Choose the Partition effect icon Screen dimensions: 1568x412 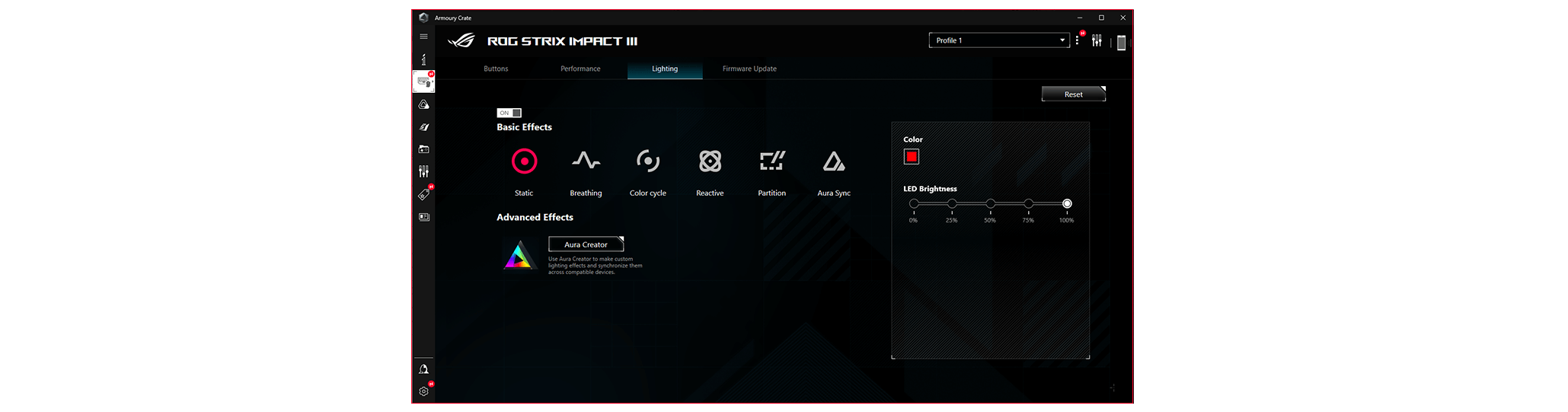coord(772,161)
